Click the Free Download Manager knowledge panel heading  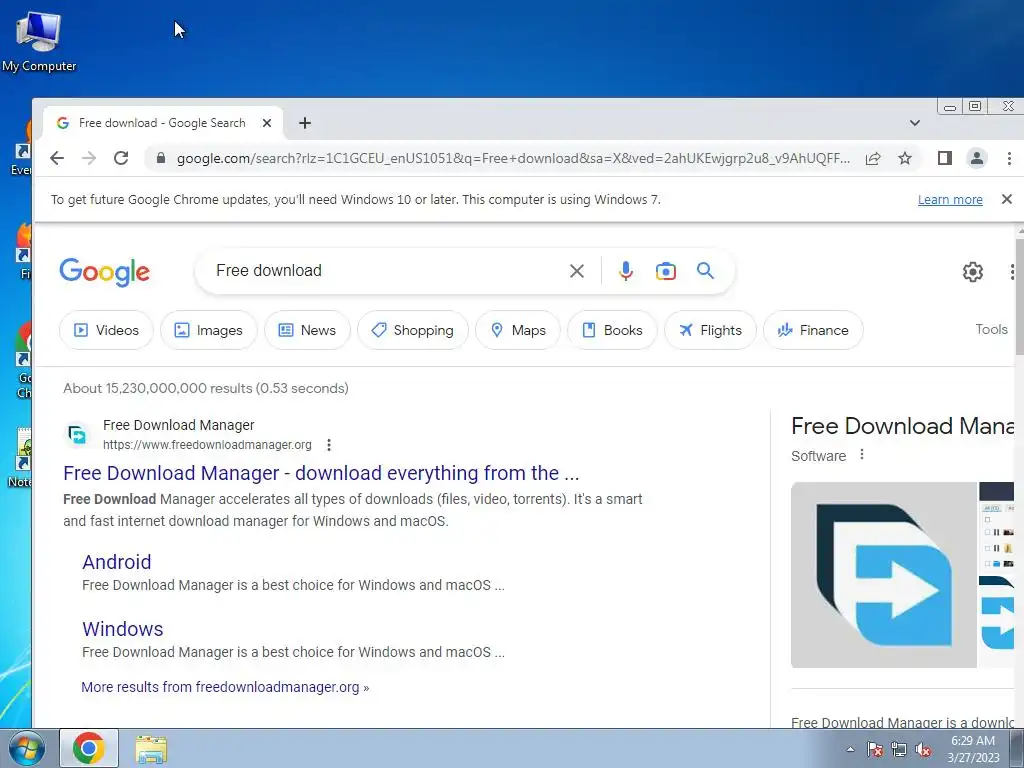(903, 426)
